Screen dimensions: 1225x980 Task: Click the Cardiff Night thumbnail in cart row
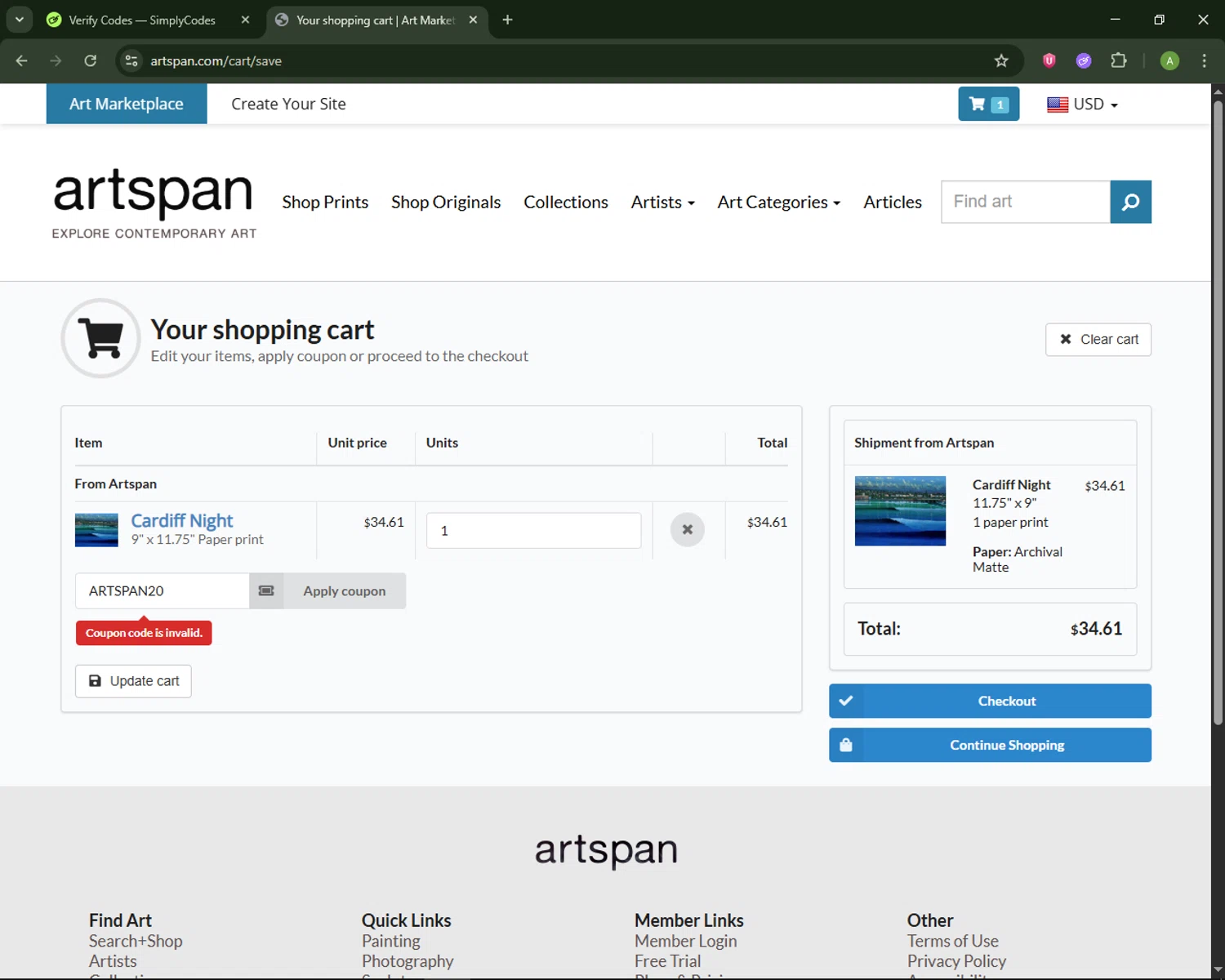click(96, 530)
